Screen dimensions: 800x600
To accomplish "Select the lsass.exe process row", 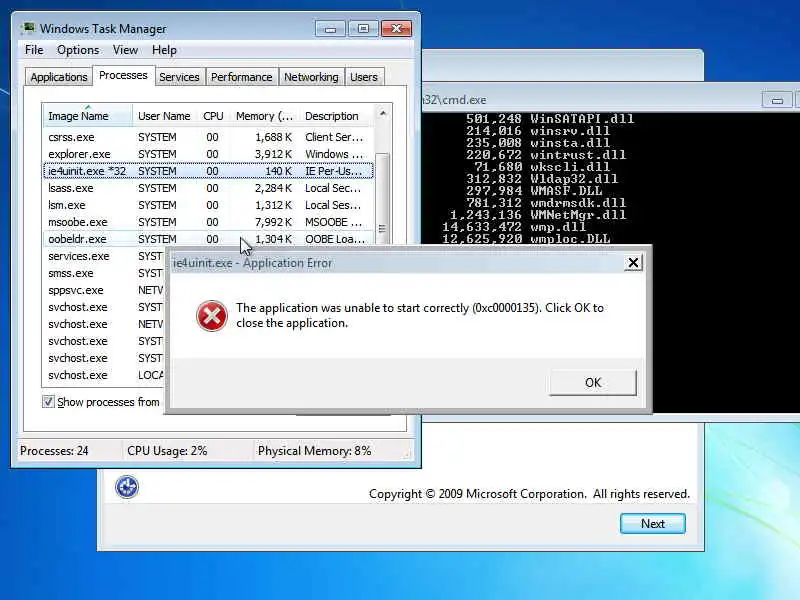I will coord(208,188).
